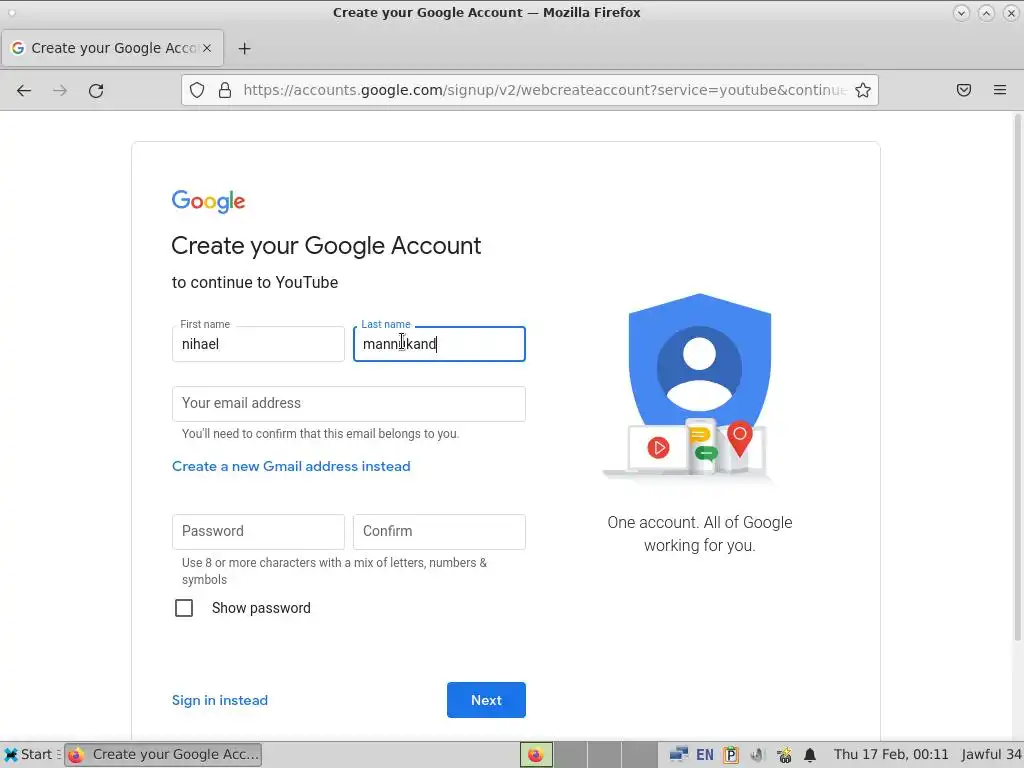Open the Firefox hamburger menu
Viewport: 1024px width, 768px height.
pyautogui.click(x=1000, y=90)
